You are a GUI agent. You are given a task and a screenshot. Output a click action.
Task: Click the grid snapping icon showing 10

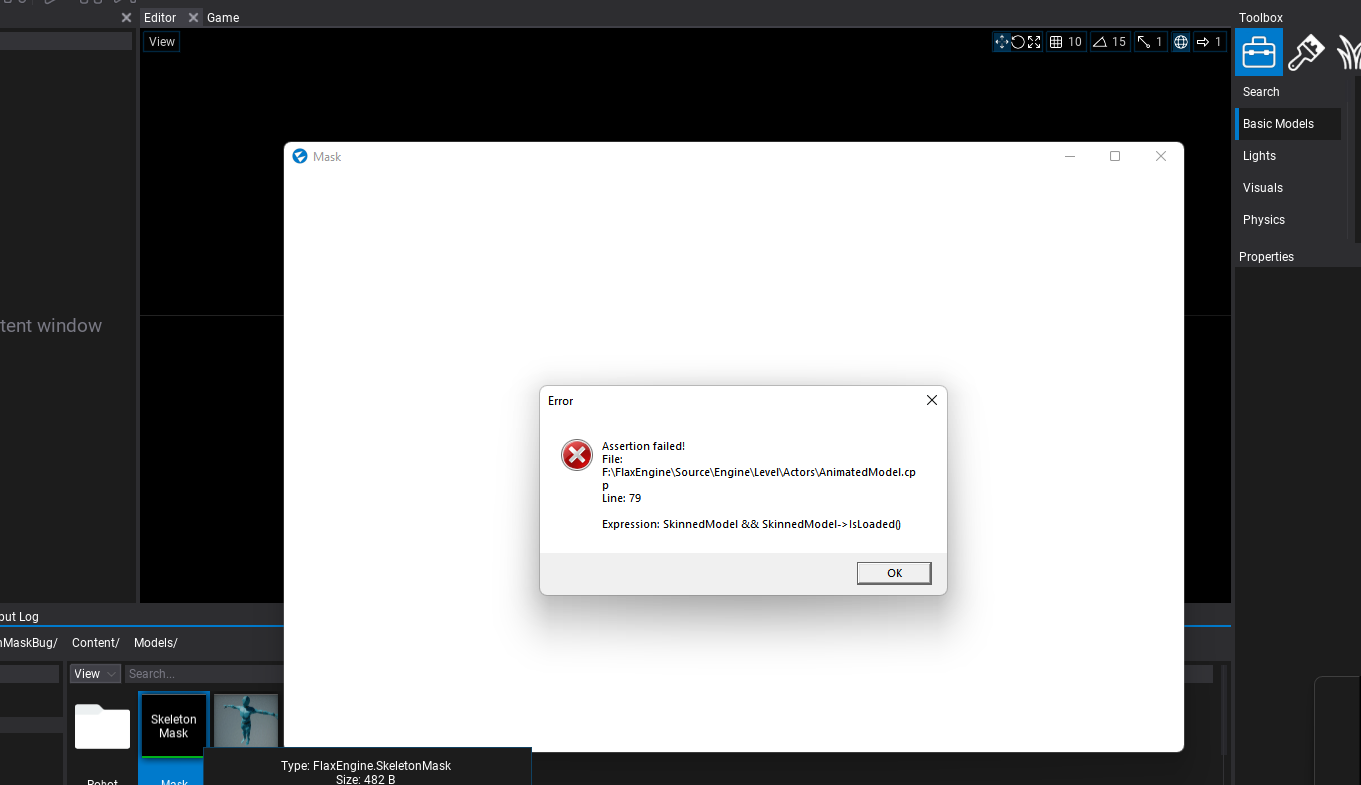click(1064, 41)
